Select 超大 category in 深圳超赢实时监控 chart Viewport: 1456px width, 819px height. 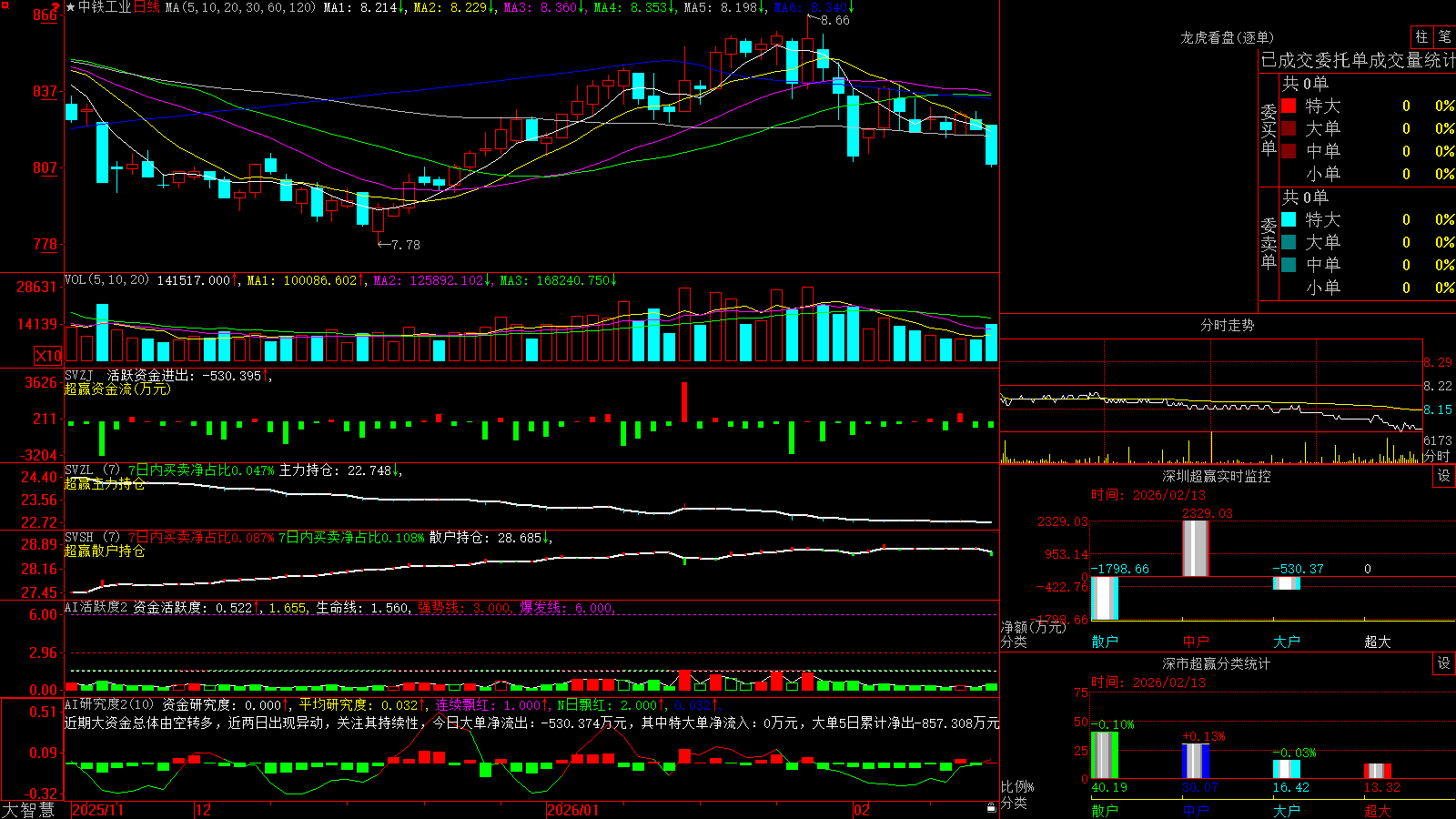click(x=1378, y=642)
